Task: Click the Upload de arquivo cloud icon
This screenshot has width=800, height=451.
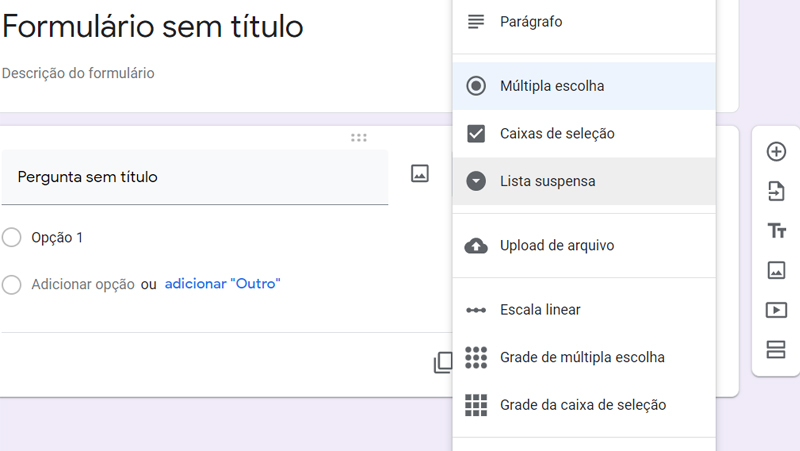Action: tap(476, 245)
